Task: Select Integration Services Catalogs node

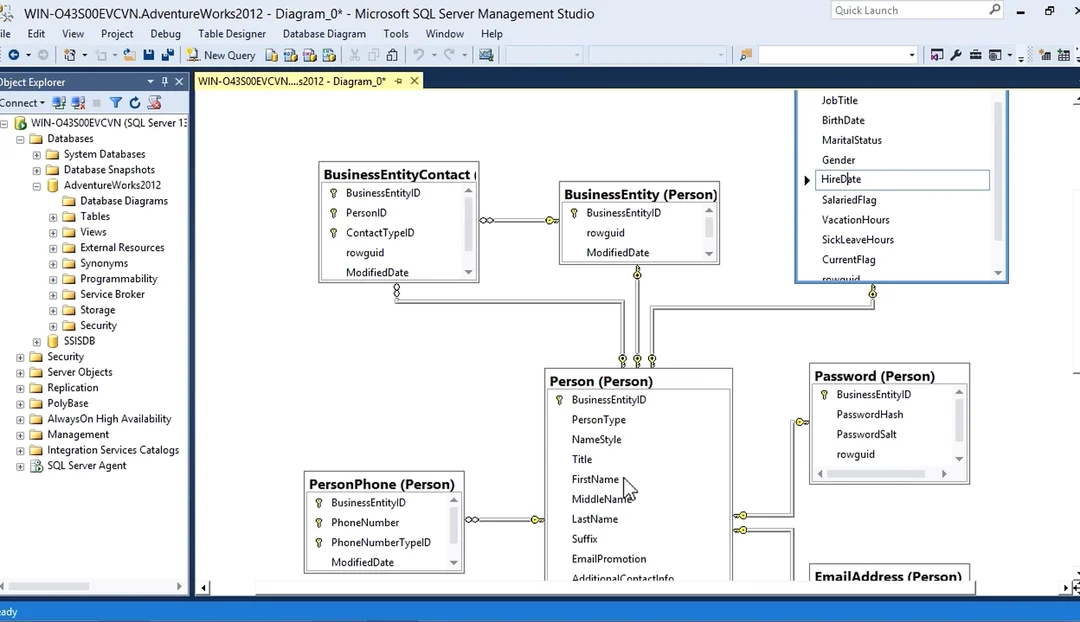Action: (113, 450)
